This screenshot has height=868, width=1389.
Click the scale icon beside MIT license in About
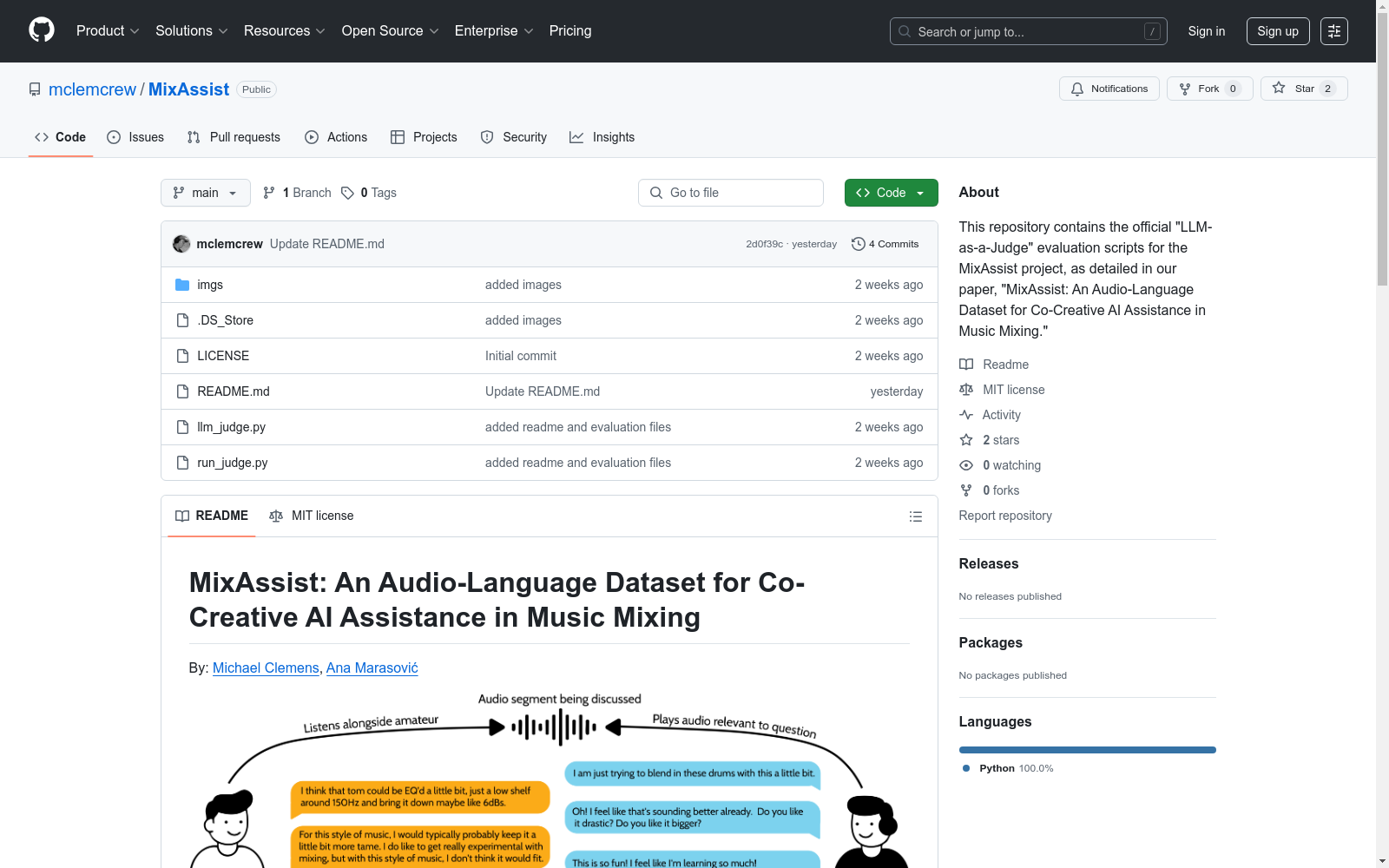point(966,390)
